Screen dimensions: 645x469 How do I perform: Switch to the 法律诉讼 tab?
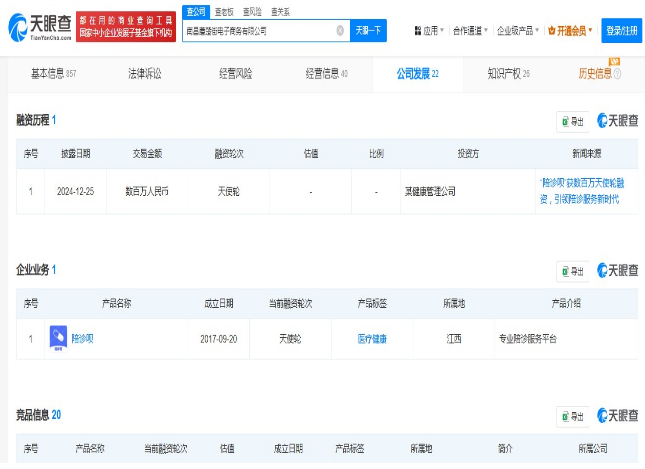pos(144,74)
